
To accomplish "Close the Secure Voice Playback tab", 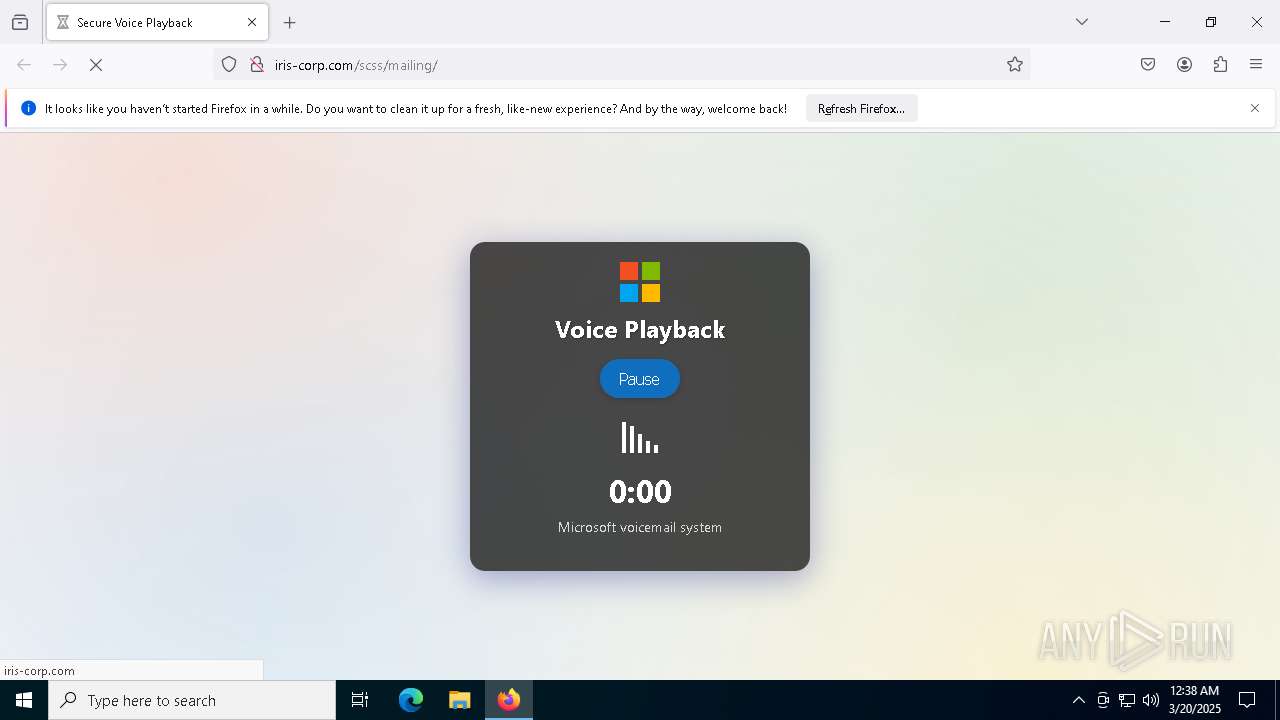I will coord(252,22).
